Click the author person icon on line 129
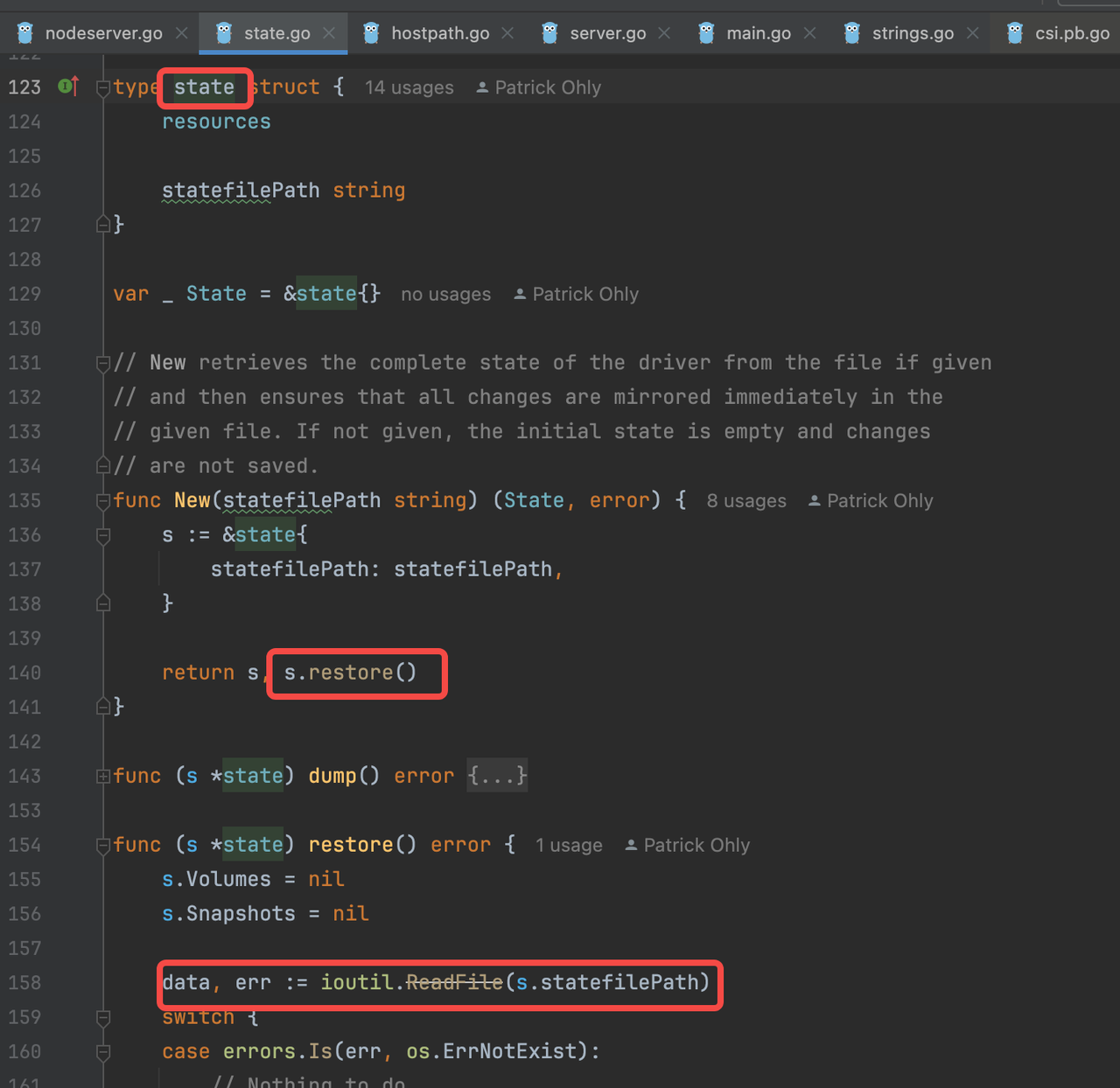The height and width of the screenshot is (1088, 1120). coord(520,294)
